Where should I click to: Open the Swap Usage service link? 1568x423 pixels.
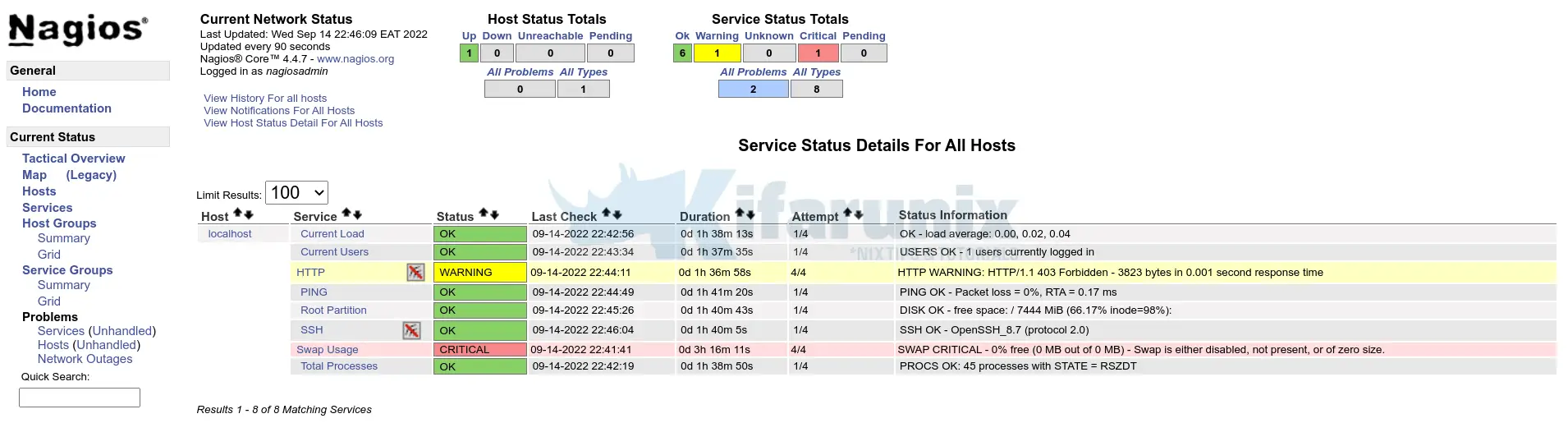click(x=327, y=350)
